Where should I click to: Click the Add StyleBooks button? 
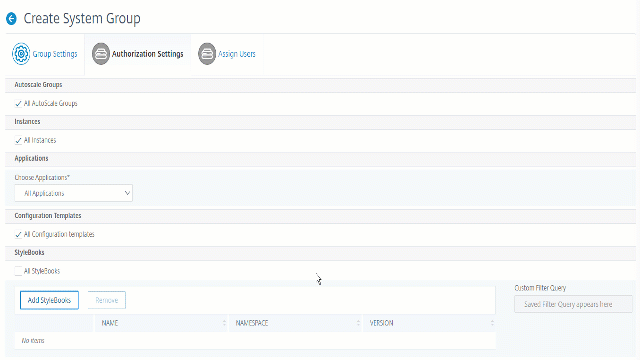[x=49, y=300]
